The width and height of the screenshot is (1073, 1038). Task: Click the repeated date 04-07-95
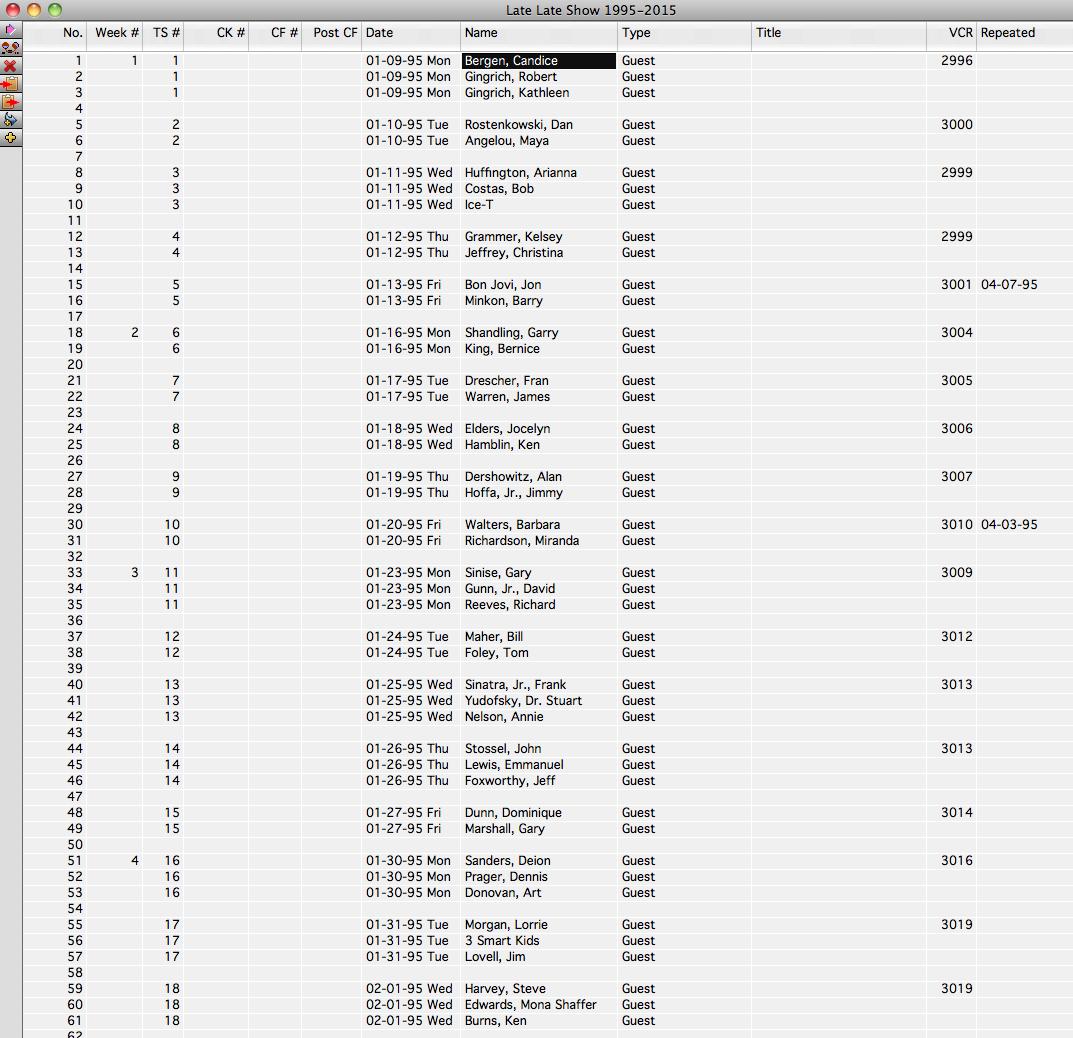1009,285
